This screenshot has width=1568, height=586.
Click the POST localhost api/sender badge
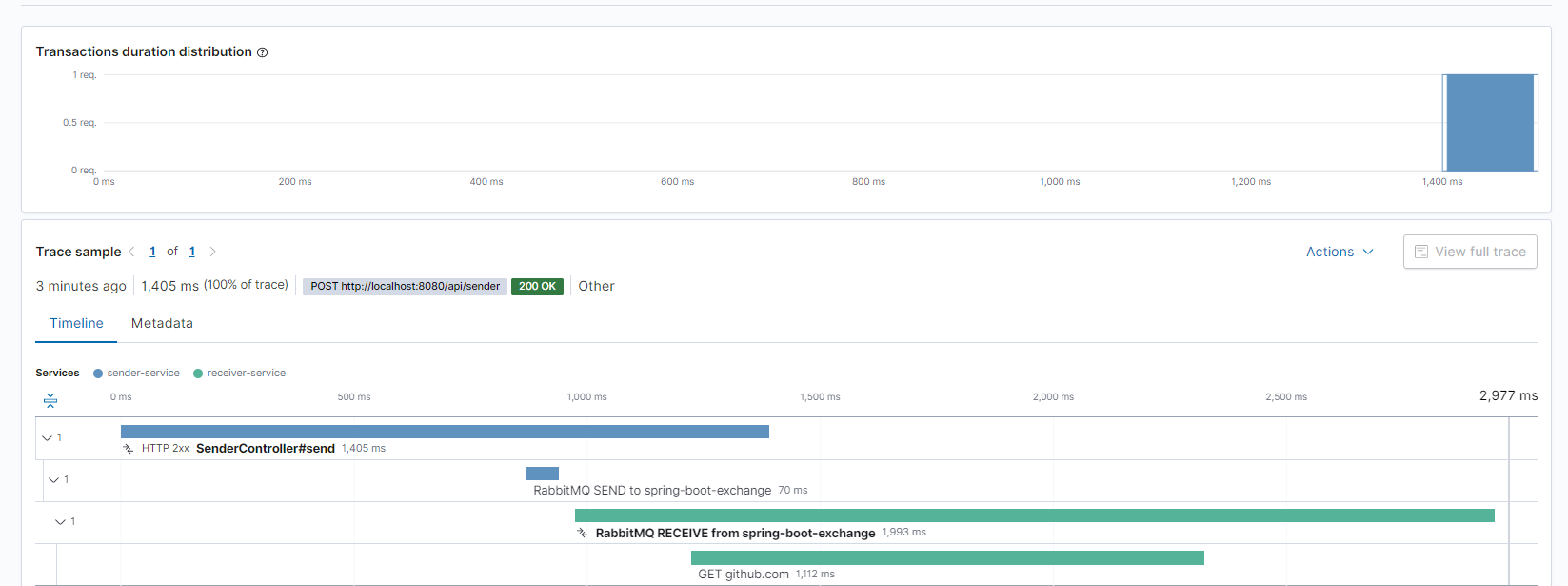pos(405,286)
